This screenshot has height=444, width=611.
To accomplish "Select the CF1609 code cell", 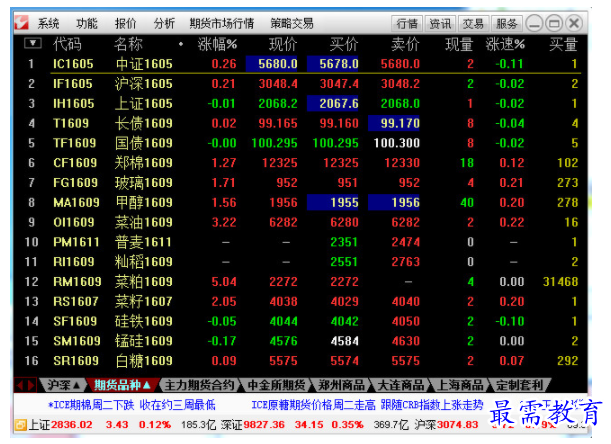I will click(x=75, y=163).
